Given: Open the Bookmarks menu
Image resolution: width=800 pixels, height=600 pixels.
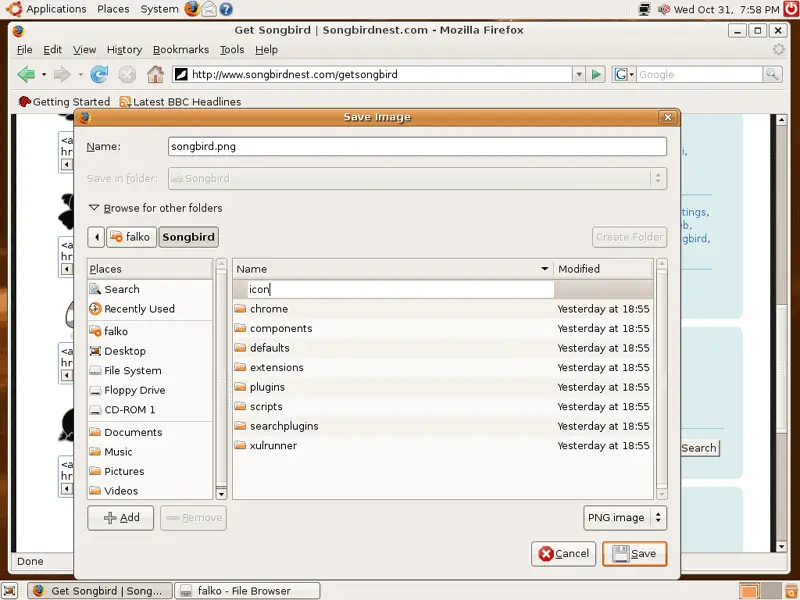Looking at the screenshot, I should [181, 49].
